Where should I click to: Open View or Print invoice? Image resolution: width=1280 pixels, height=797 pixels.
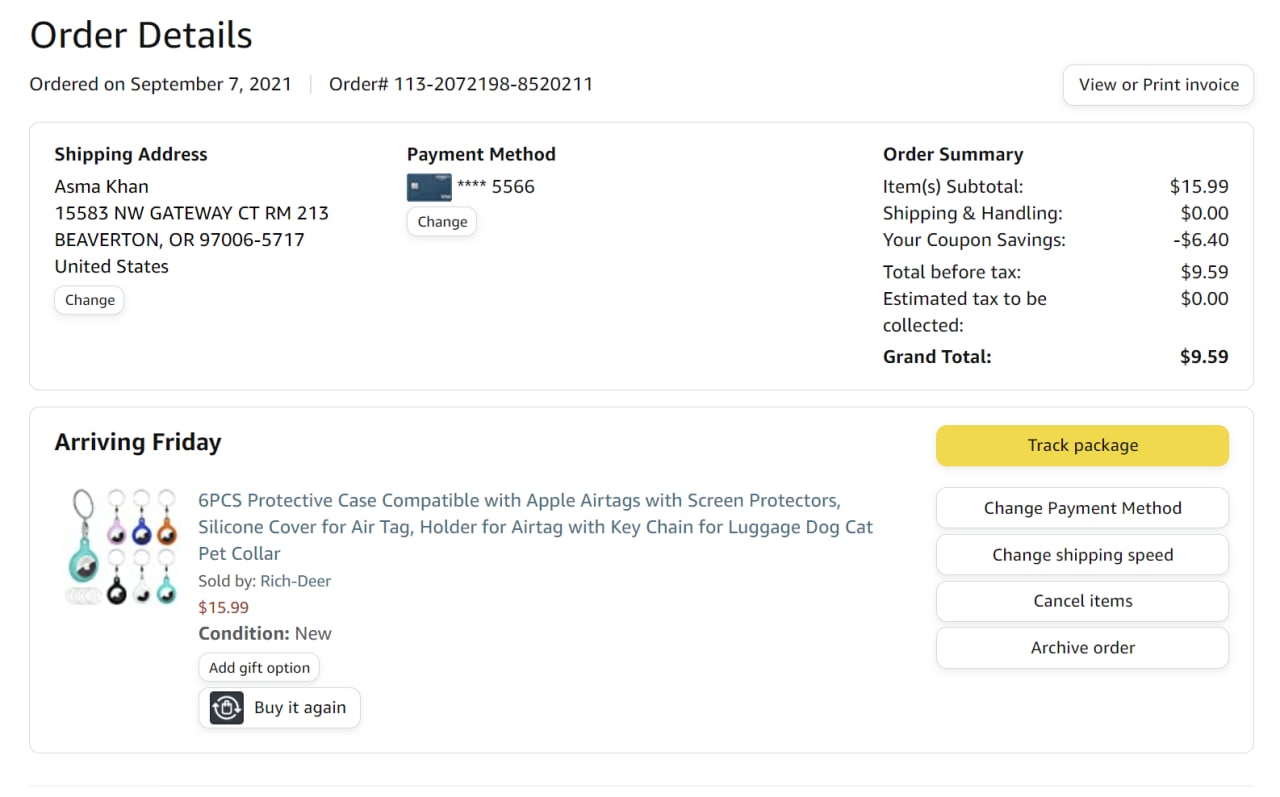tap(1158, 85)
